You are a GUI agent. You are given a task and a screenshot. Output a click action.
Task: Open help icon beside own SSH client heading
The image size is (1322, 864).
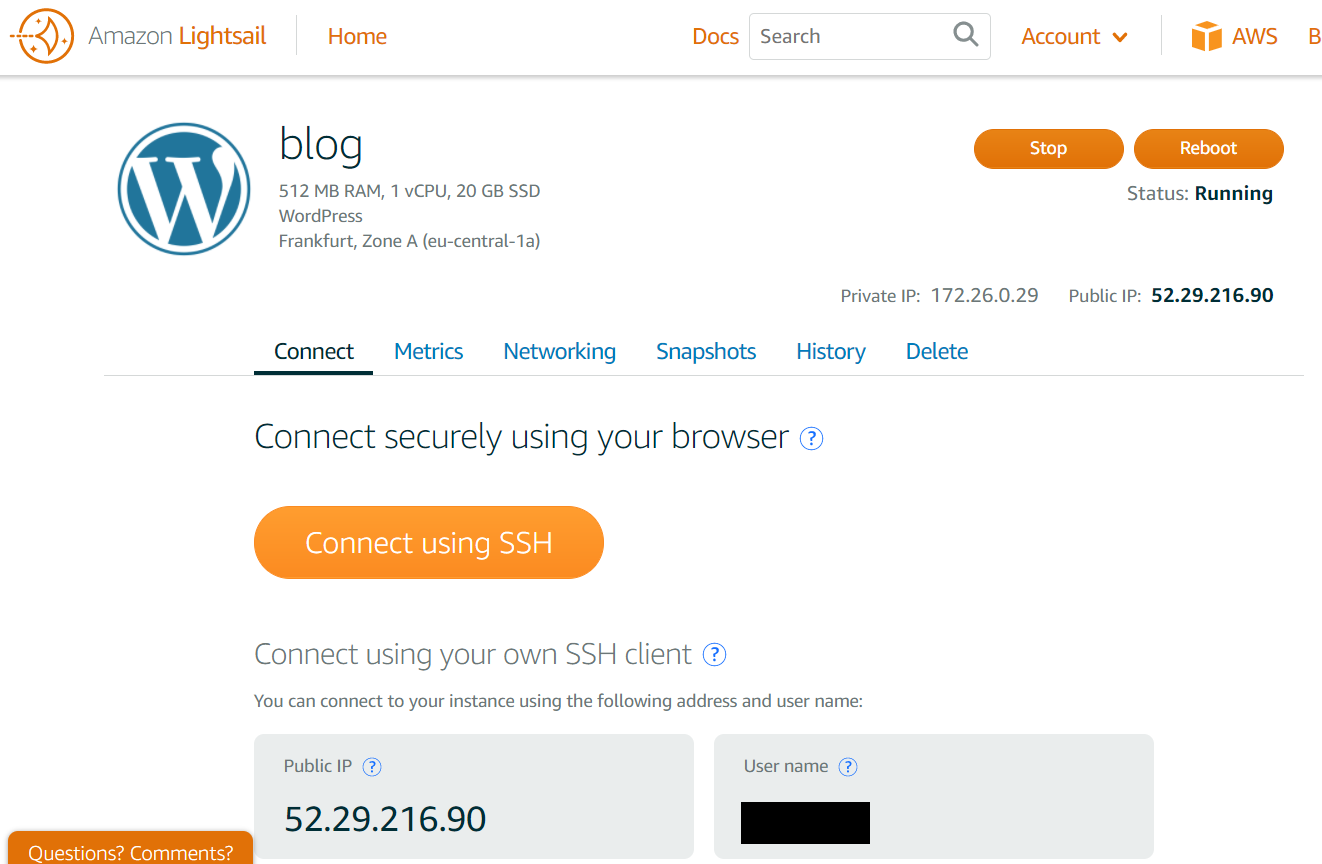(714, 655)
